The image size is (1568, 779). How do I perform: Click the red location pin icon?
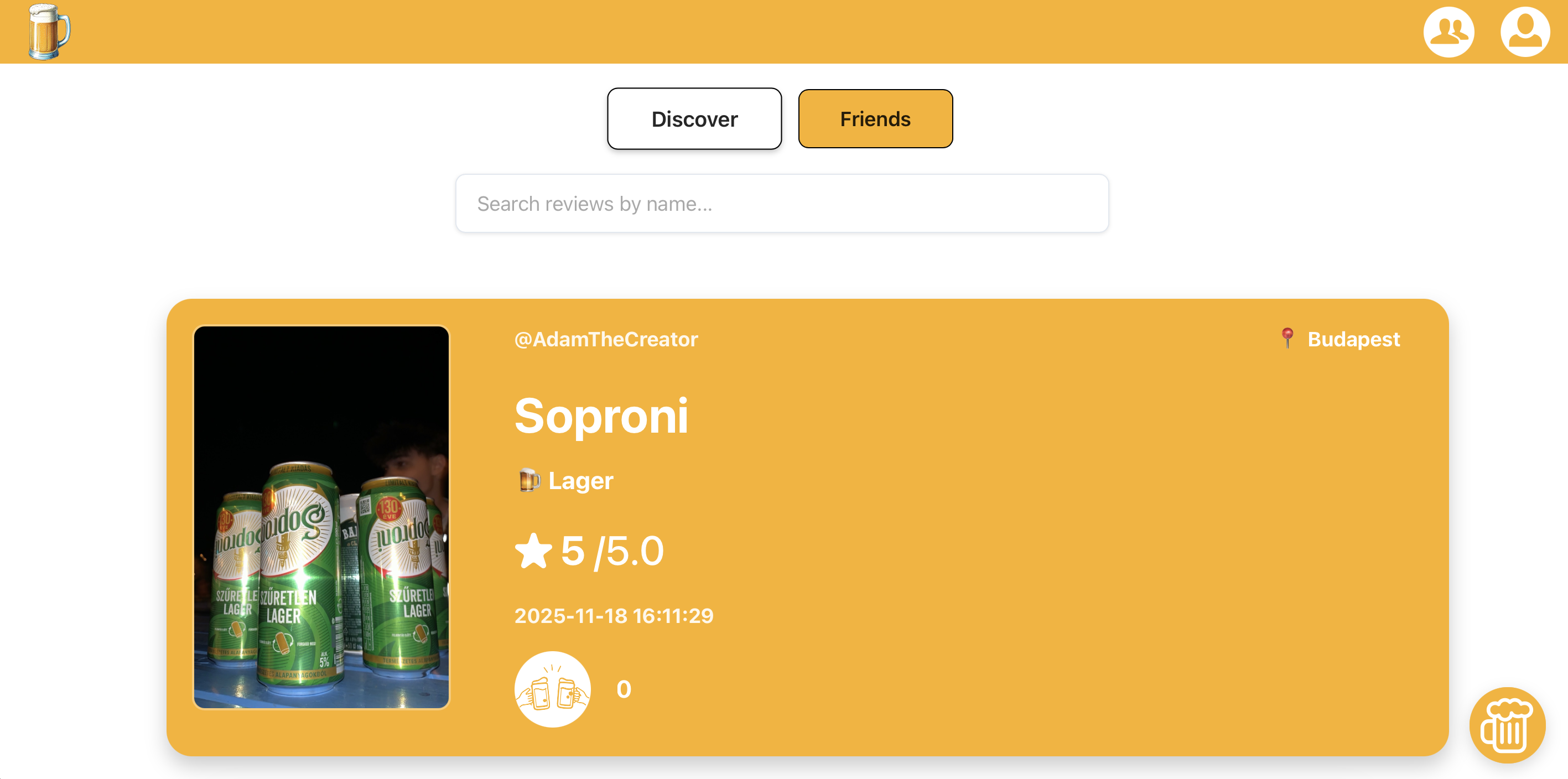coord(1287,337)
